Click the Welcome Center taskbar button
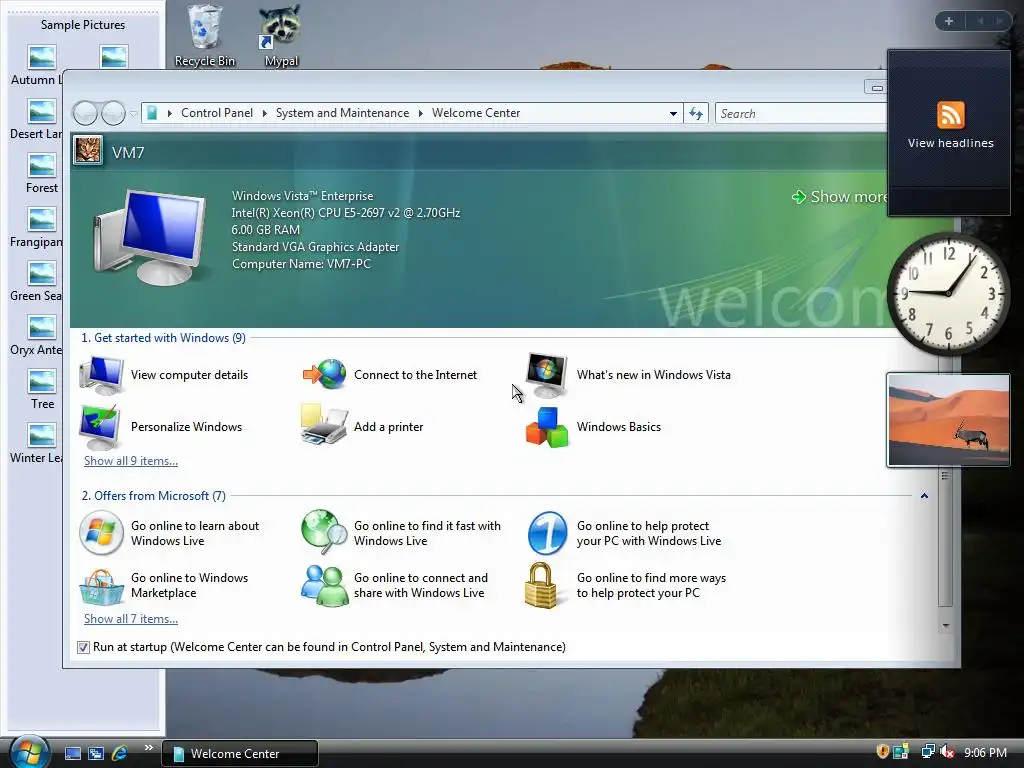This screenshot has width=1024, height=768. 240,754
